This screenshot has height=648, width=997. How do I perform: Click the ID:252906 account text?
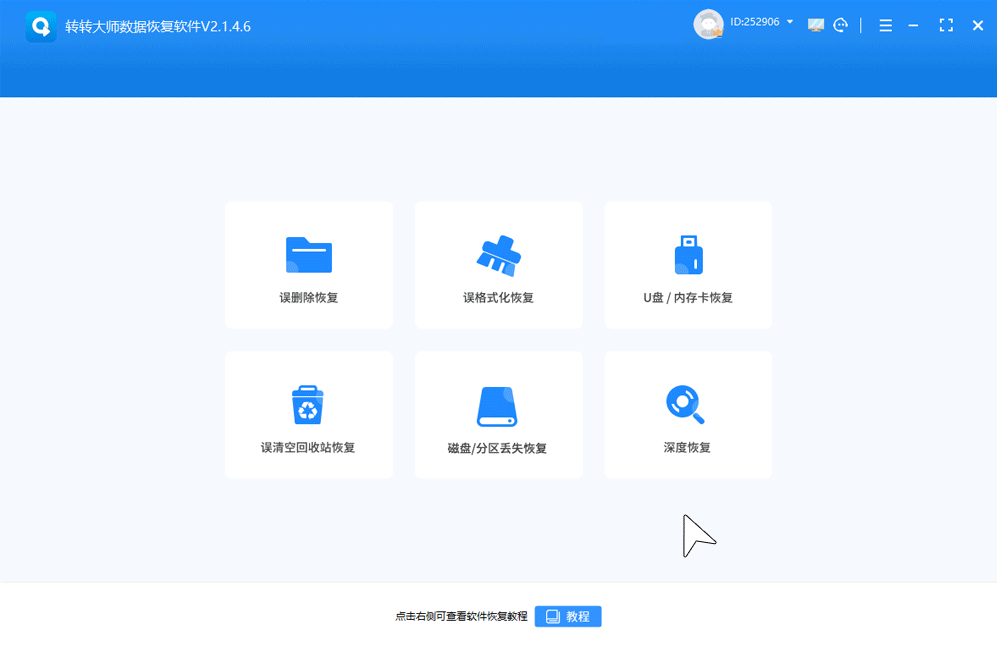[754, 22]
